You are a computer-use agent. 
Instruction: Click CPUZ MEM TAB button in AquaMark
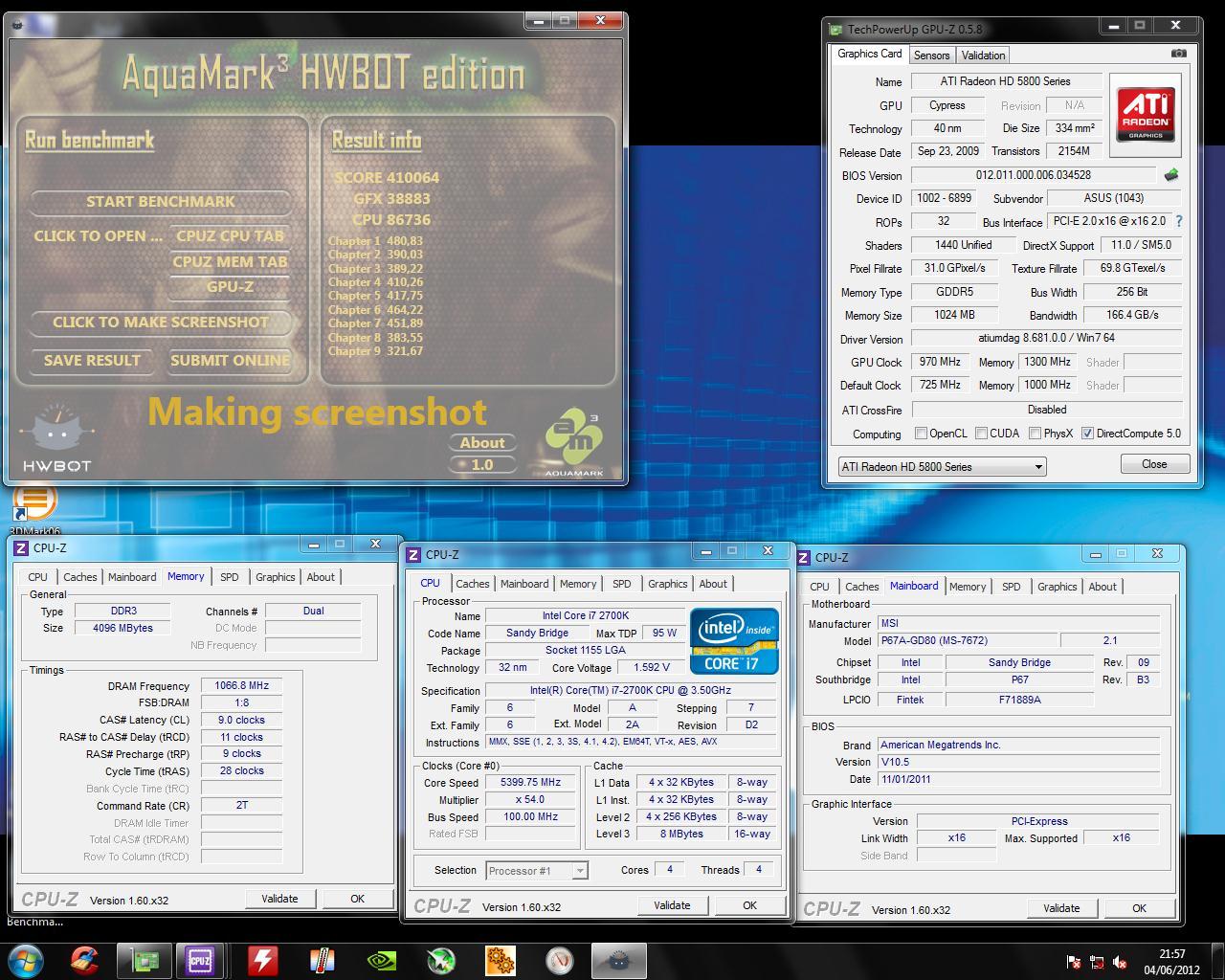pyautogui.click(x=230, y=262)
